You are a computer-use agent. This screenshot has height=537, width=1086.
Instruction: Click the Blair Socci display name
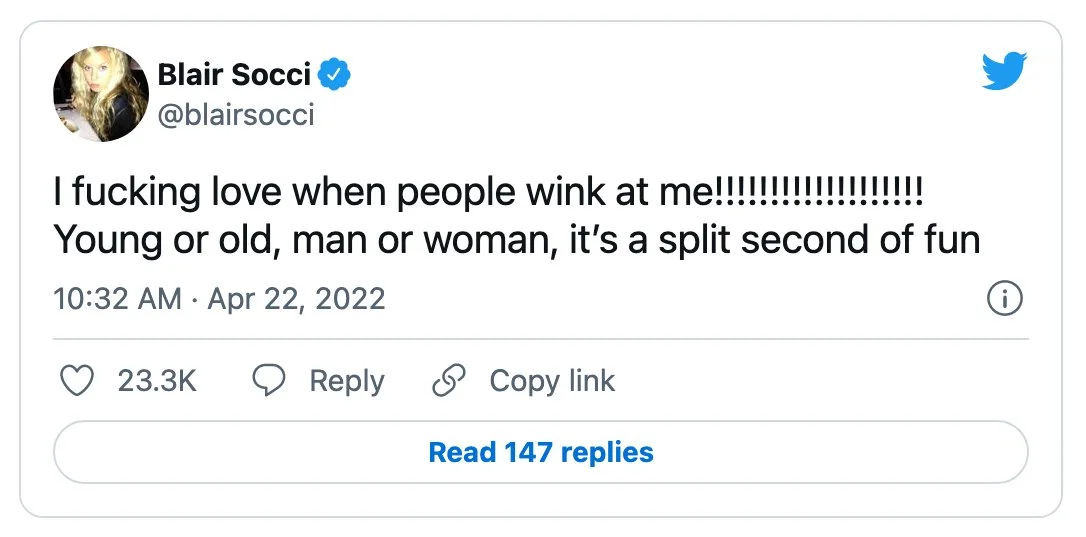[x=235, y=74]
